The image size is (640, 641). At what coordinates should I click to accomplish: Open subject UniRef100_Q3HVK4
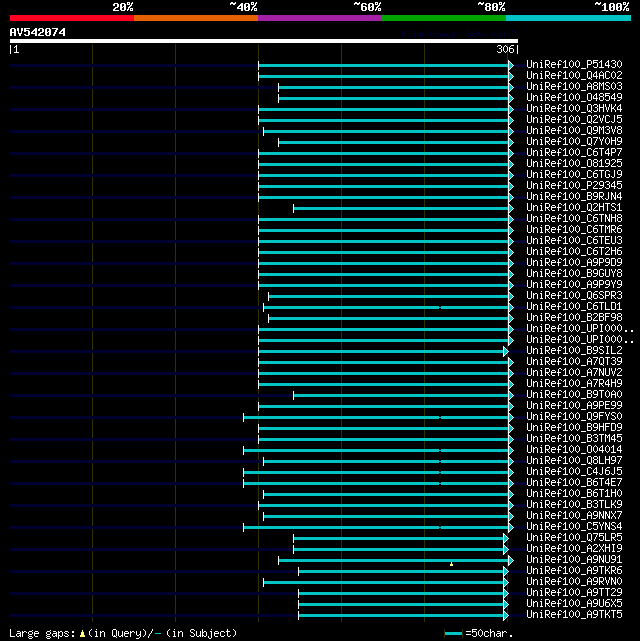click(x=574, y=108)
